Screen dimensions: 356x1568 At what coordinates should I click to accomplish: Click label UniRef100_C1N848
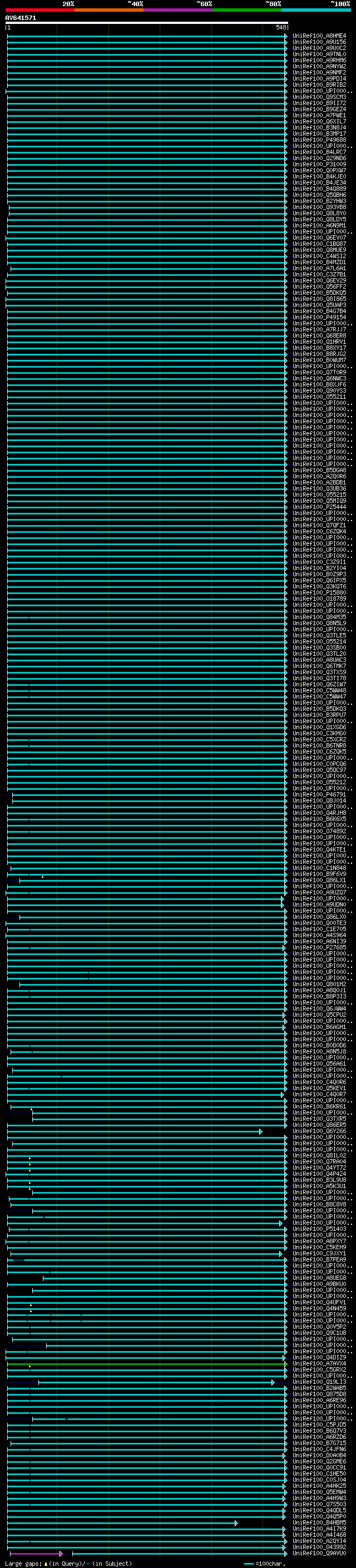pyautogui.click(x=319, y=869)
